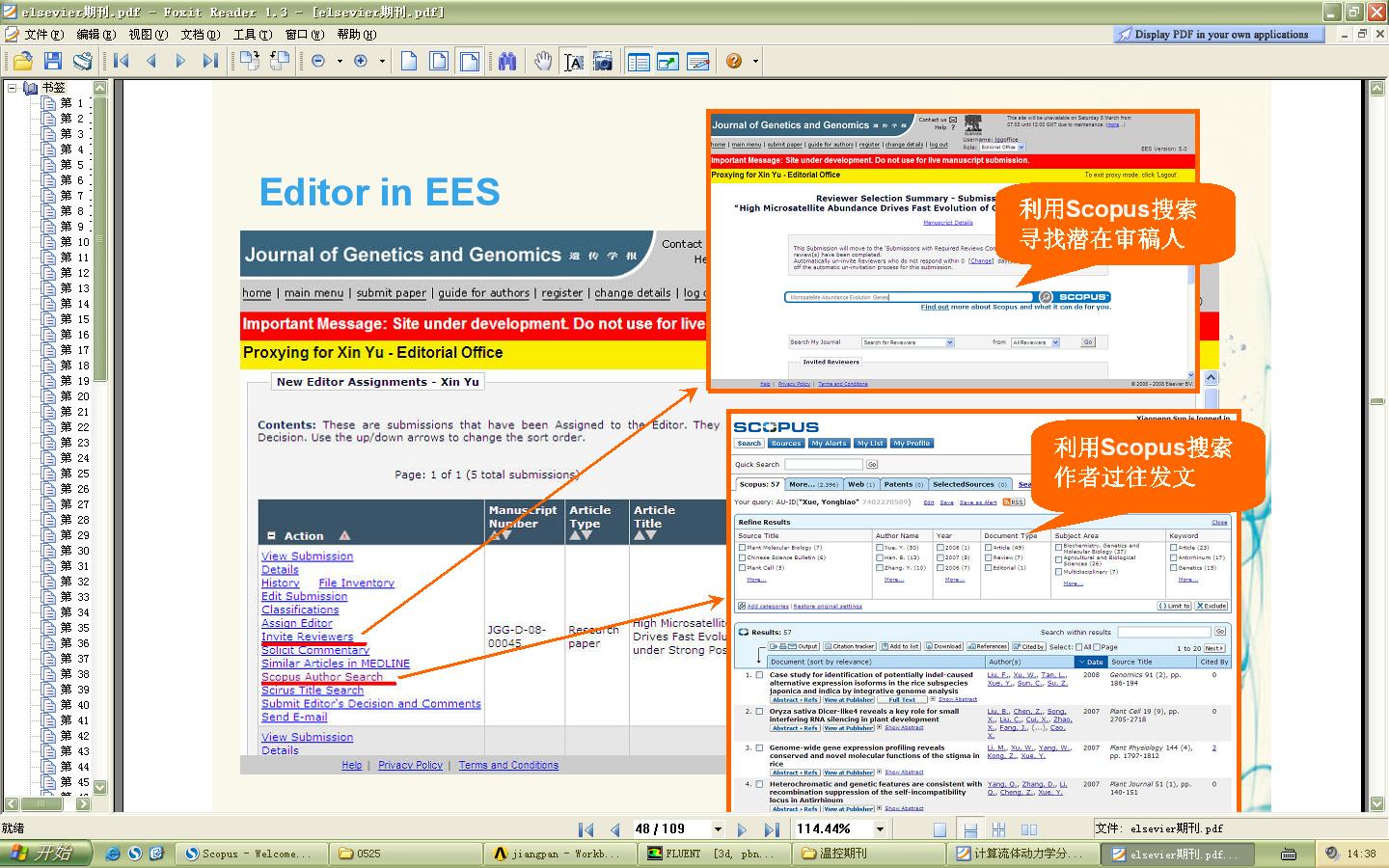Jump to first page from status bar

(x=586, y=829)
